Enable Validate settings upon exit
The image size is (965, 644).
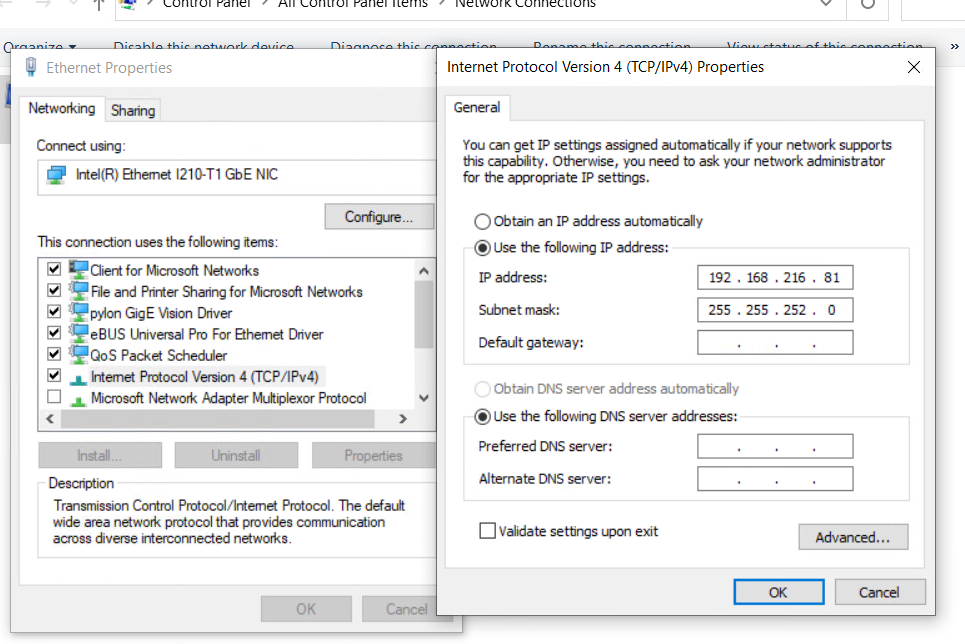[487, 531]
